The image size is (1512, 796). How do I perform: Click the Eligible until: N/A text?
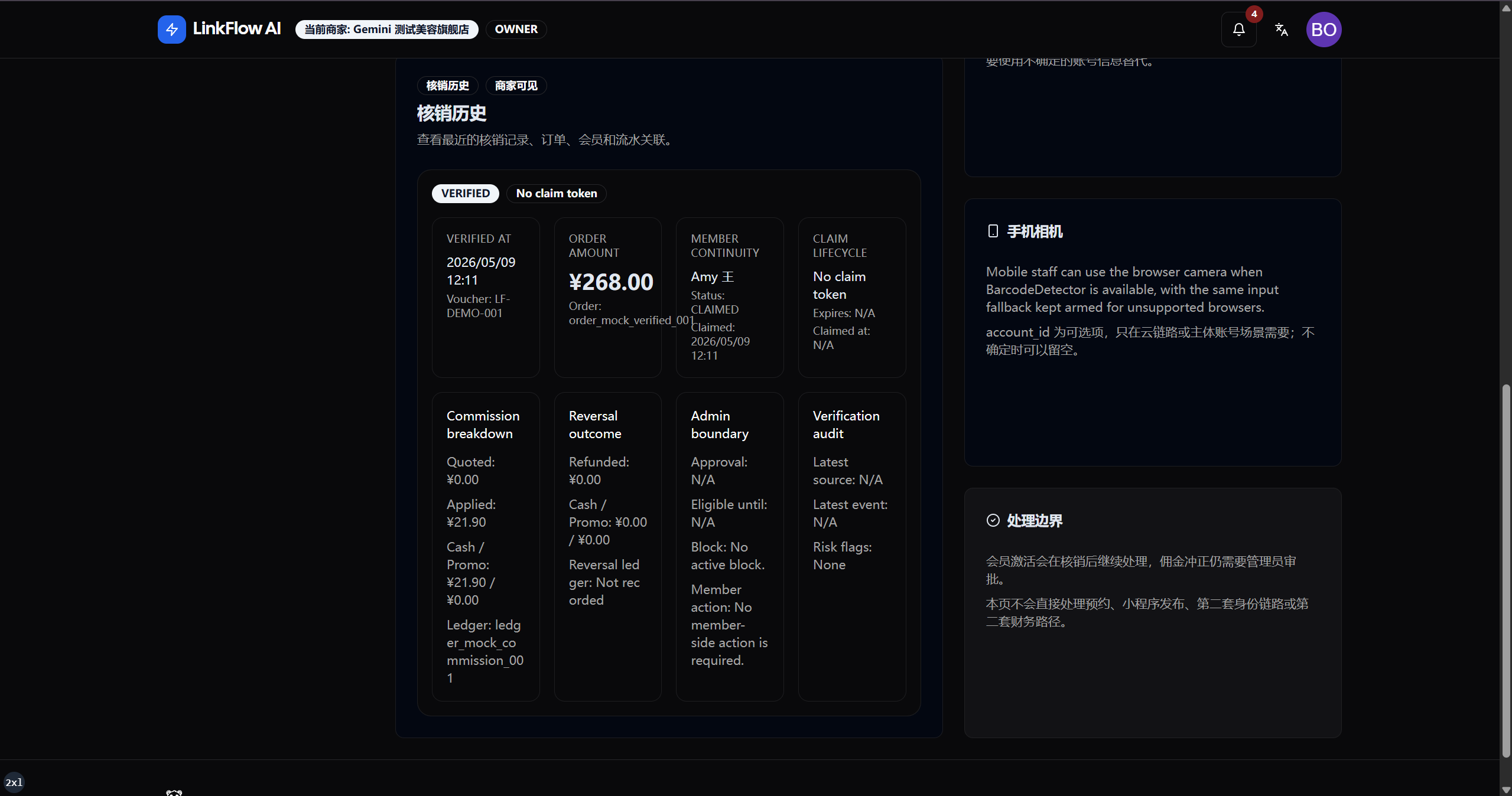[x=729, y=513]
